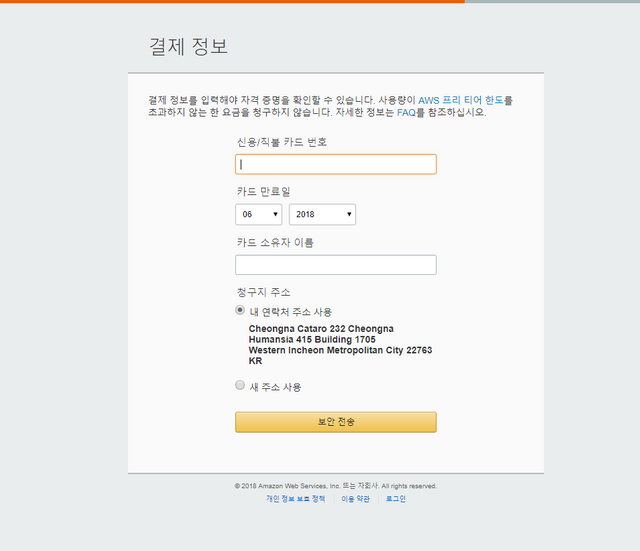
Task: Open the 'AWS 프리 티어 한도' link
Action: (461, 100)
